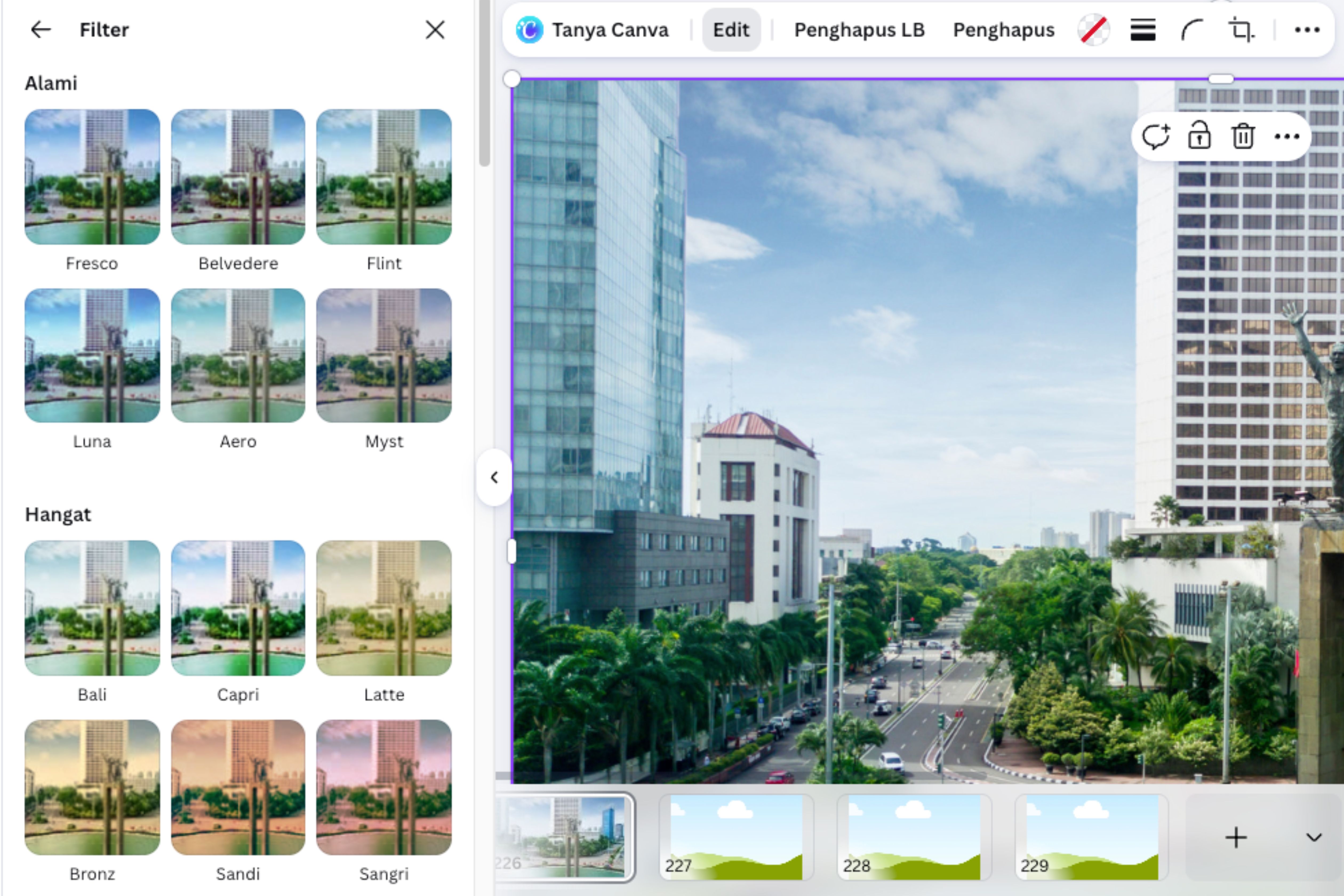1344x896 pixels.
Task: Add a comment to the image
Action: pos(1156,137)
